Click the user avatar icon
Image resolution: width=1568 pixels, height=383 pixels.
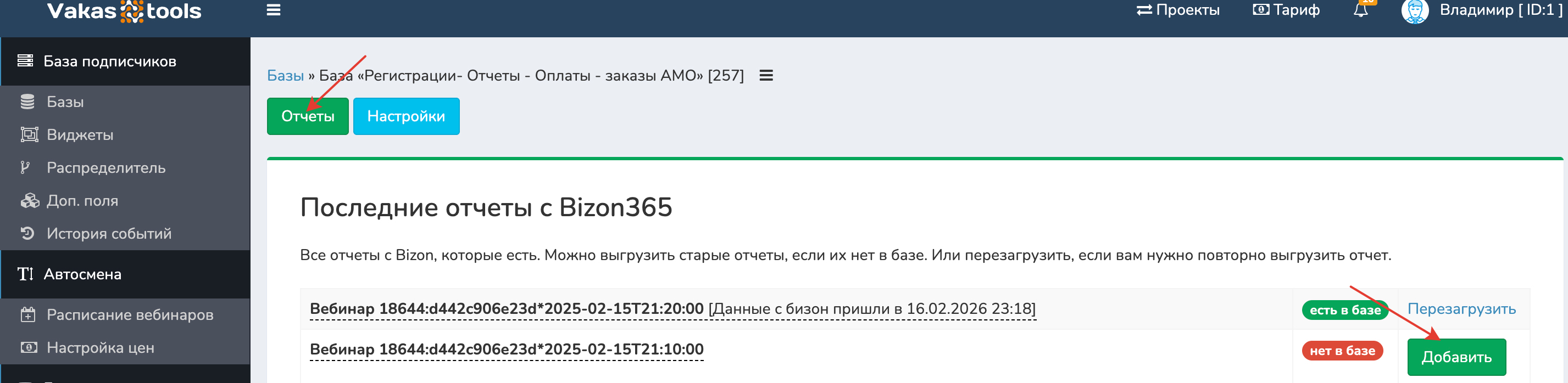[x=1414, y=11]
